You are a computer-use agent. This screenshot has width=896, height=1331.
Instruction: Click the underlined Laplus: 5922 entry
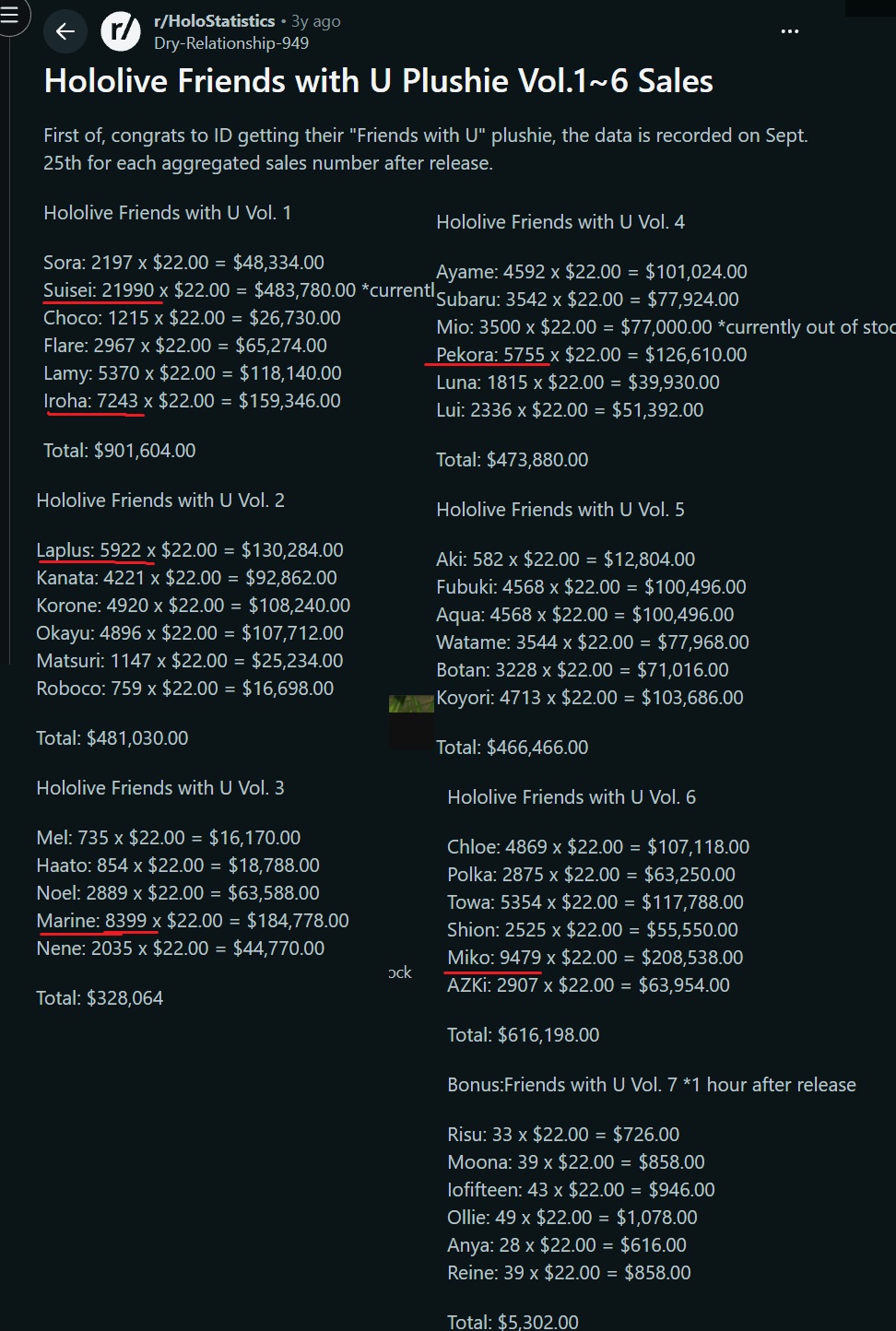tap(88, 550)
